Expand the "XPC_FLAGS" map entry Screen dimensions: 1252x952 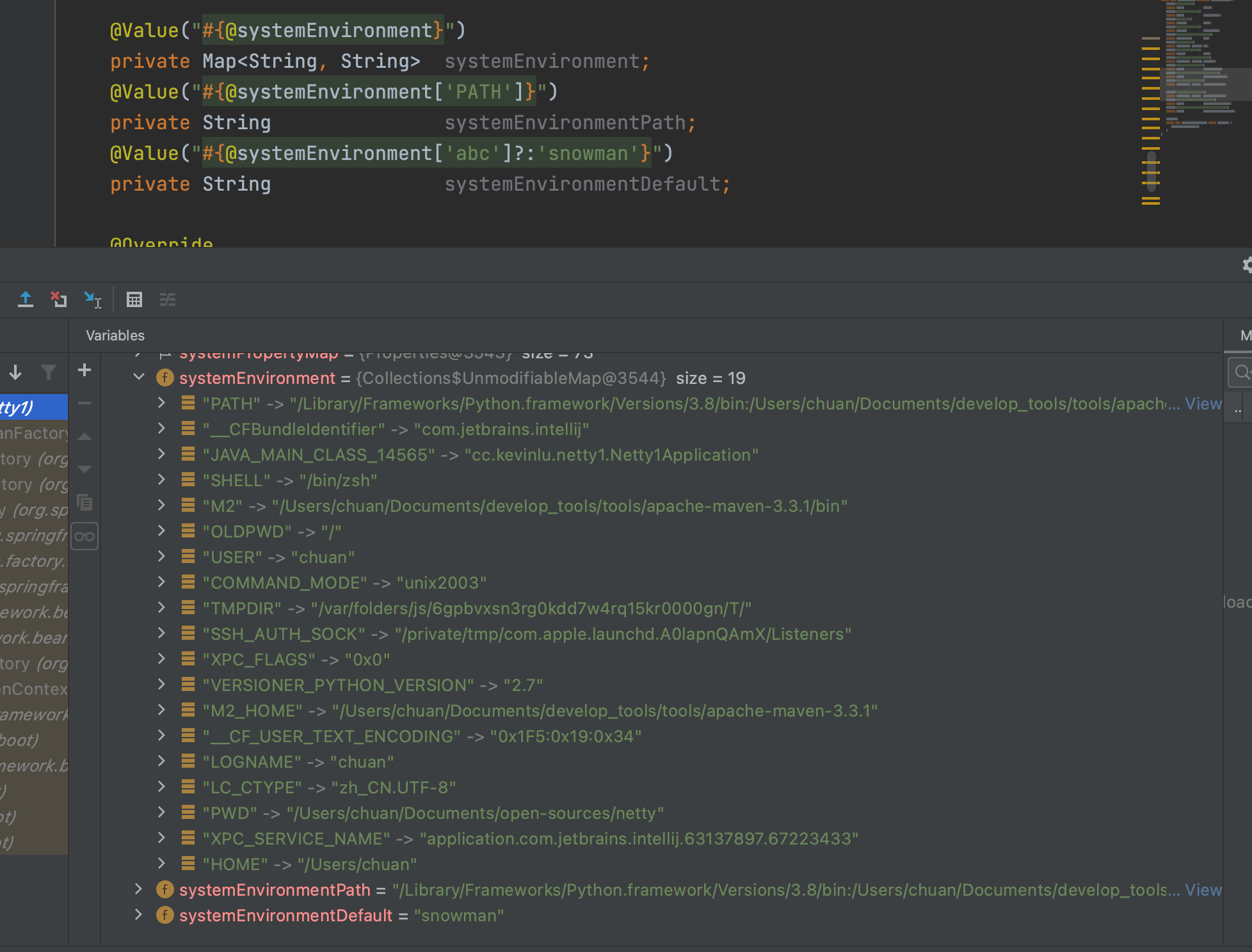[x=161, y=659]
